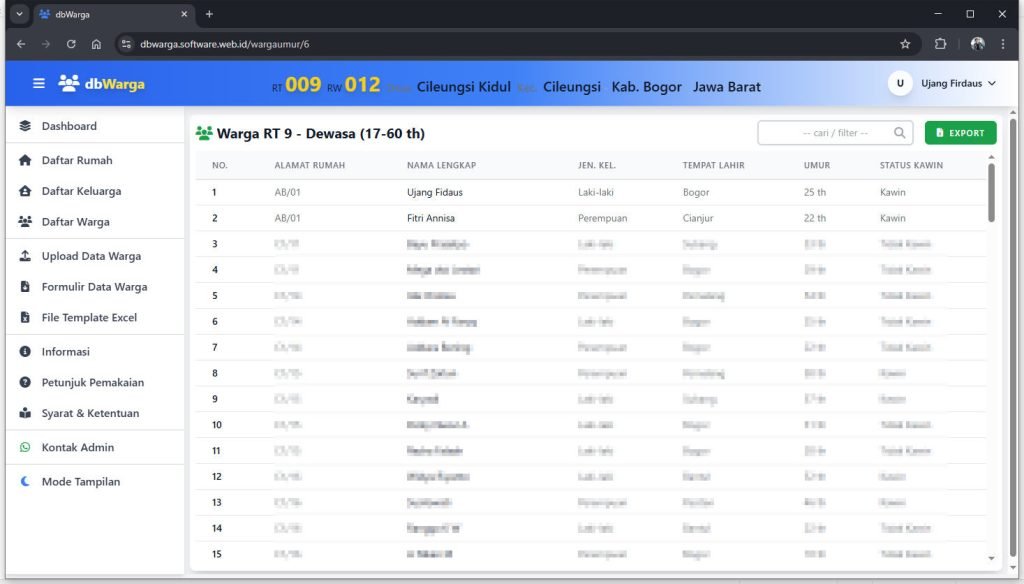Click the Daftar Rumah house icon
The height and width of the screenshot is (584, 1024).
pyautogui.click(x=25, y=160)
